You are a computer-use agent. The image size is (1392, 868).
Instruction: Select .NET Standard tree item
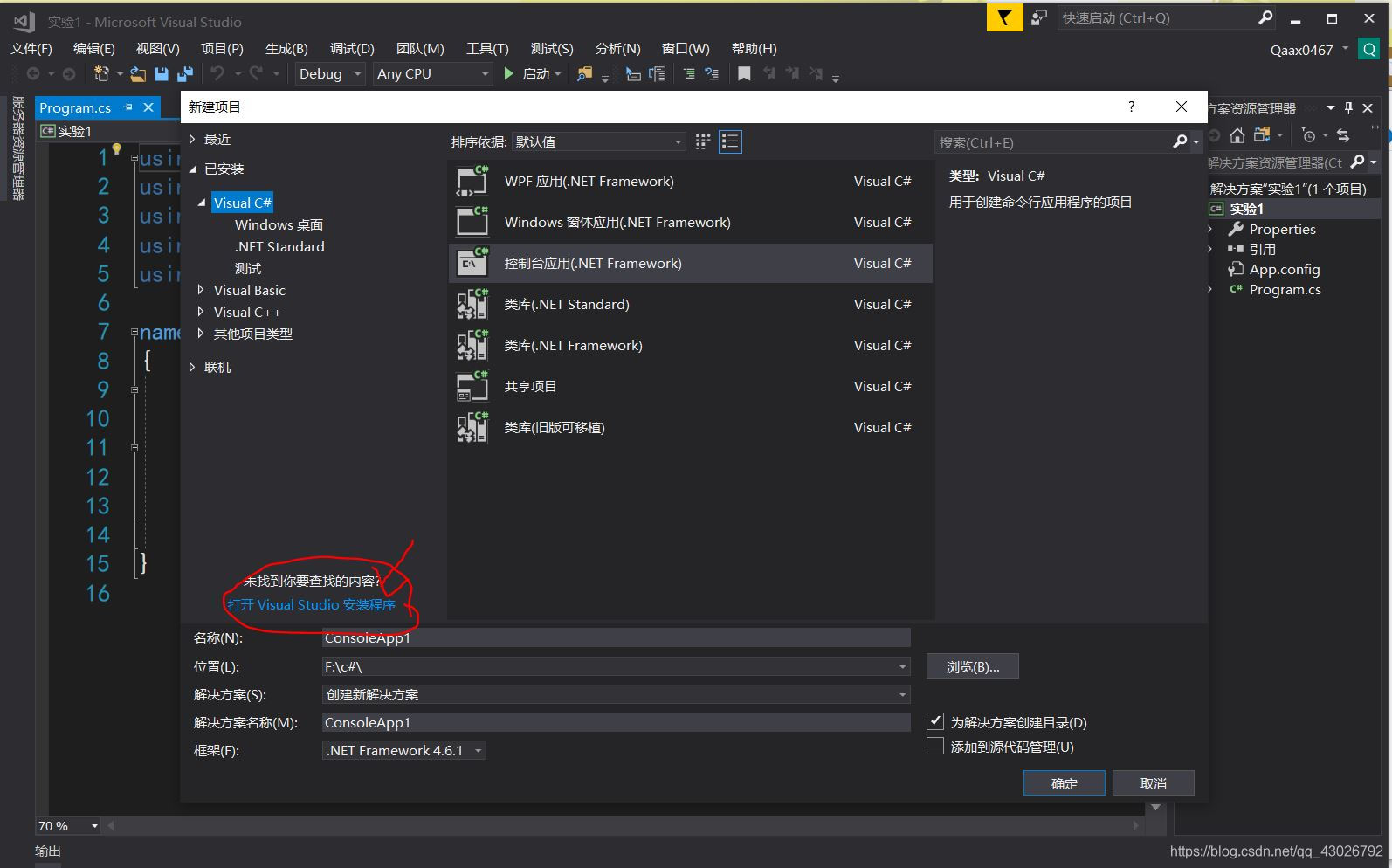[279, 246]
